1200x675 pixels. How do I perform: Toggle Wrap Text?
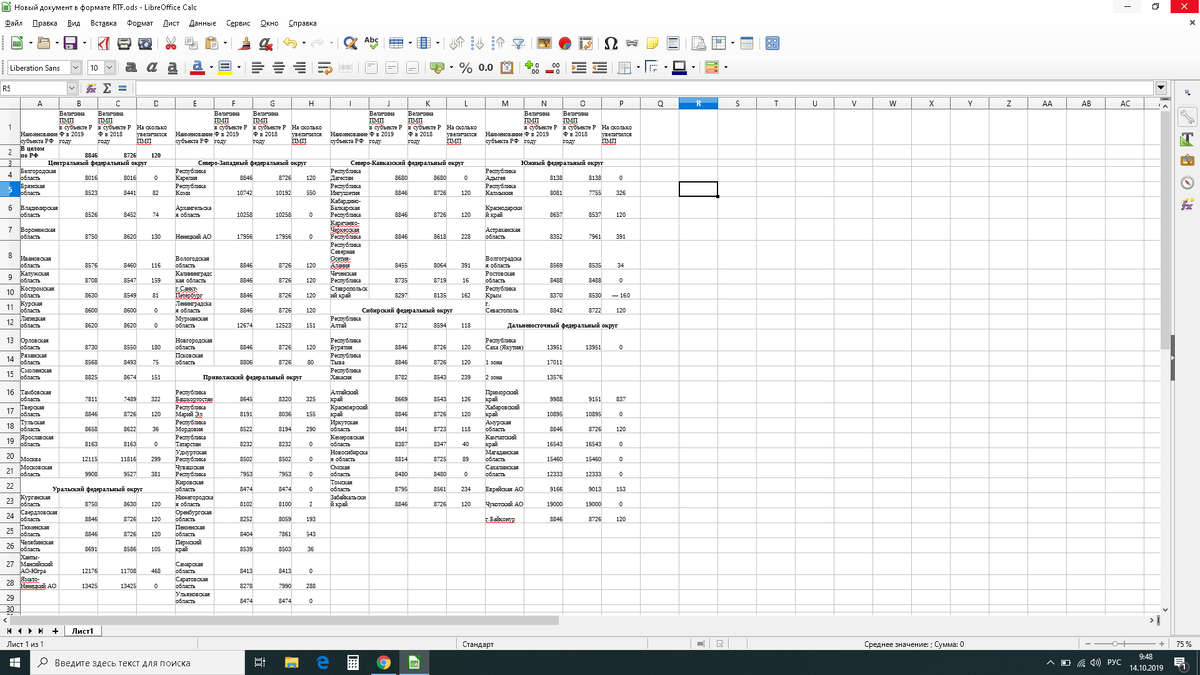pyautogui.click(x=325, y=68)
